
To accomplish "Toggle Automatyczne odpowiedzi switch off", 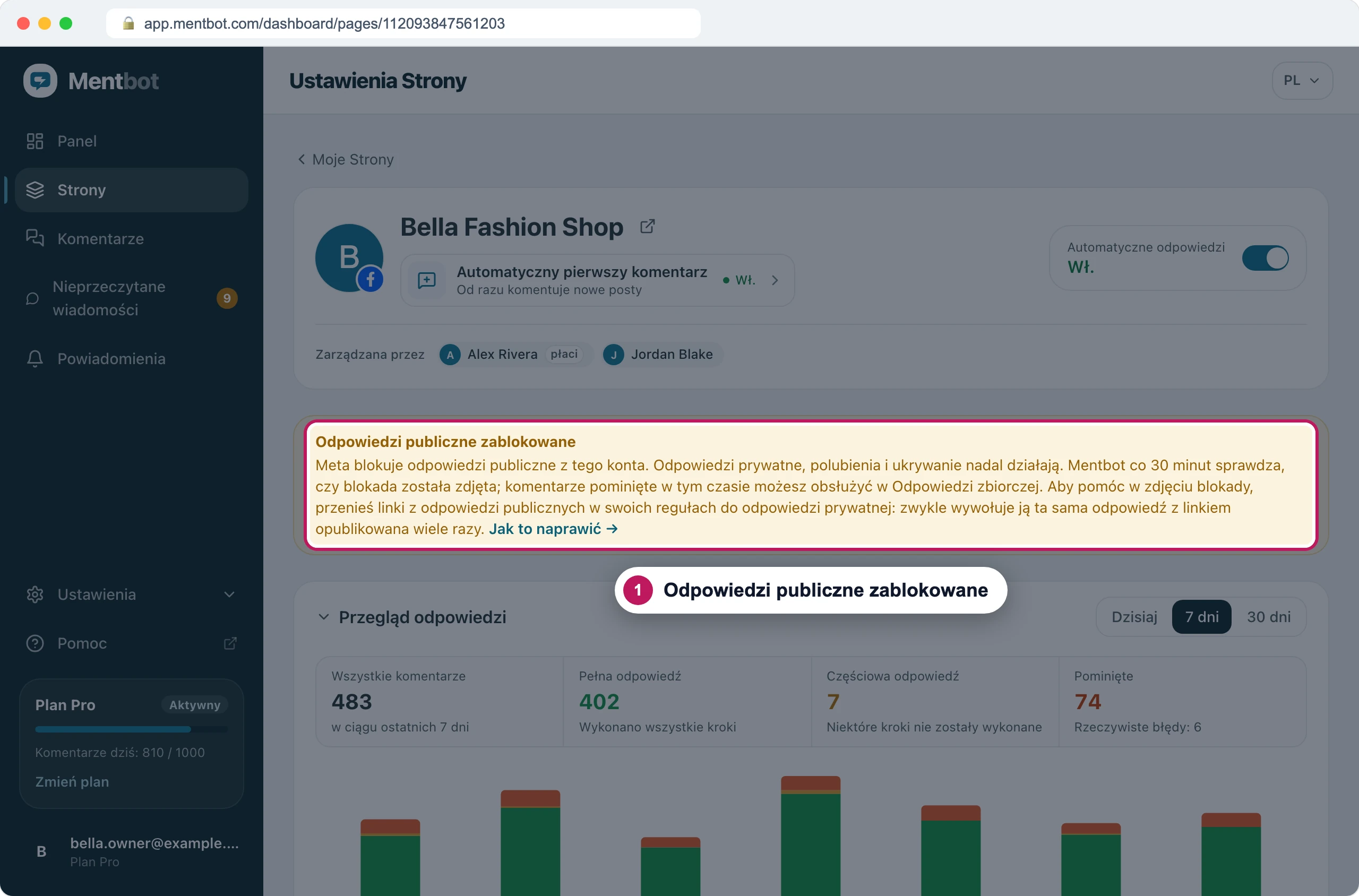I will pyautogui.click(x=1265, y=258).
